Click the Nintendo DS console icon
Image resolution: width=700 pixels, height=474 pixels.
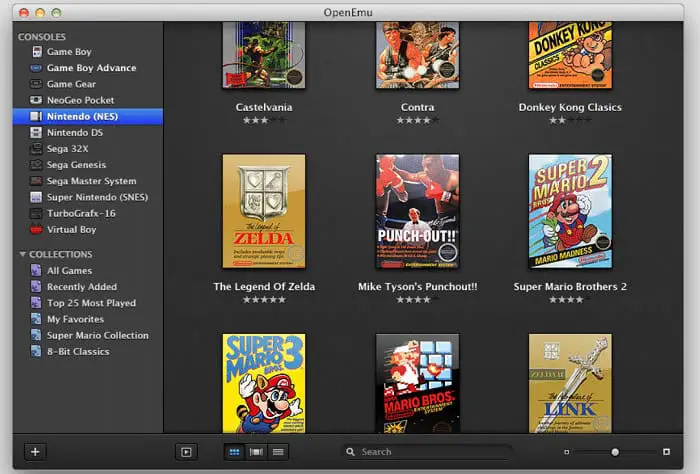pos(36,133)
